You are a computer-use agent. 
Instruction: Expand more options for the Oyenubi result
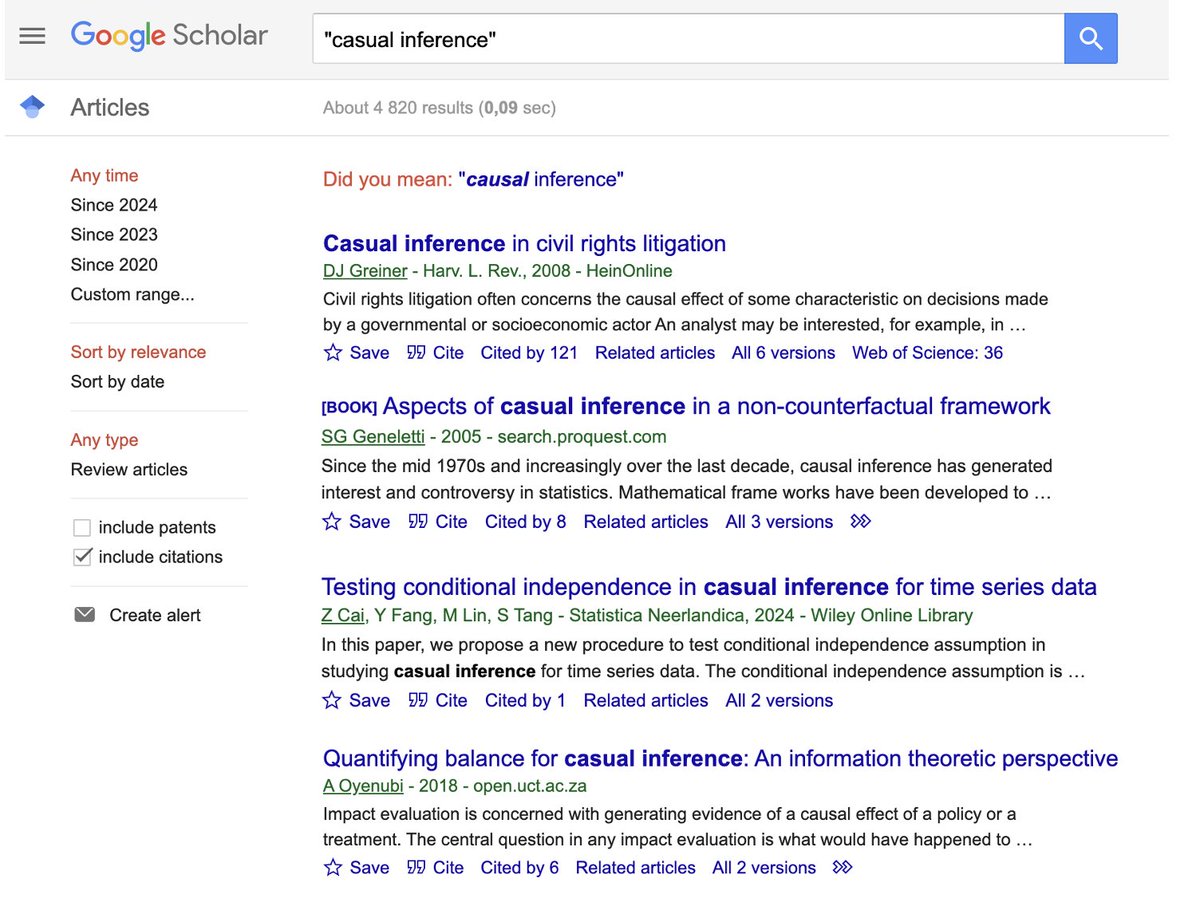843,867
